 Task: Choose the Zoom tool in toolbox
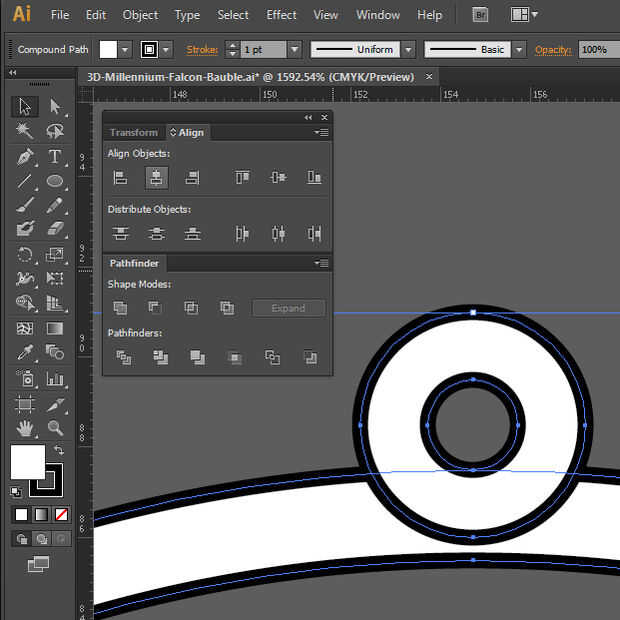(55, 428)
